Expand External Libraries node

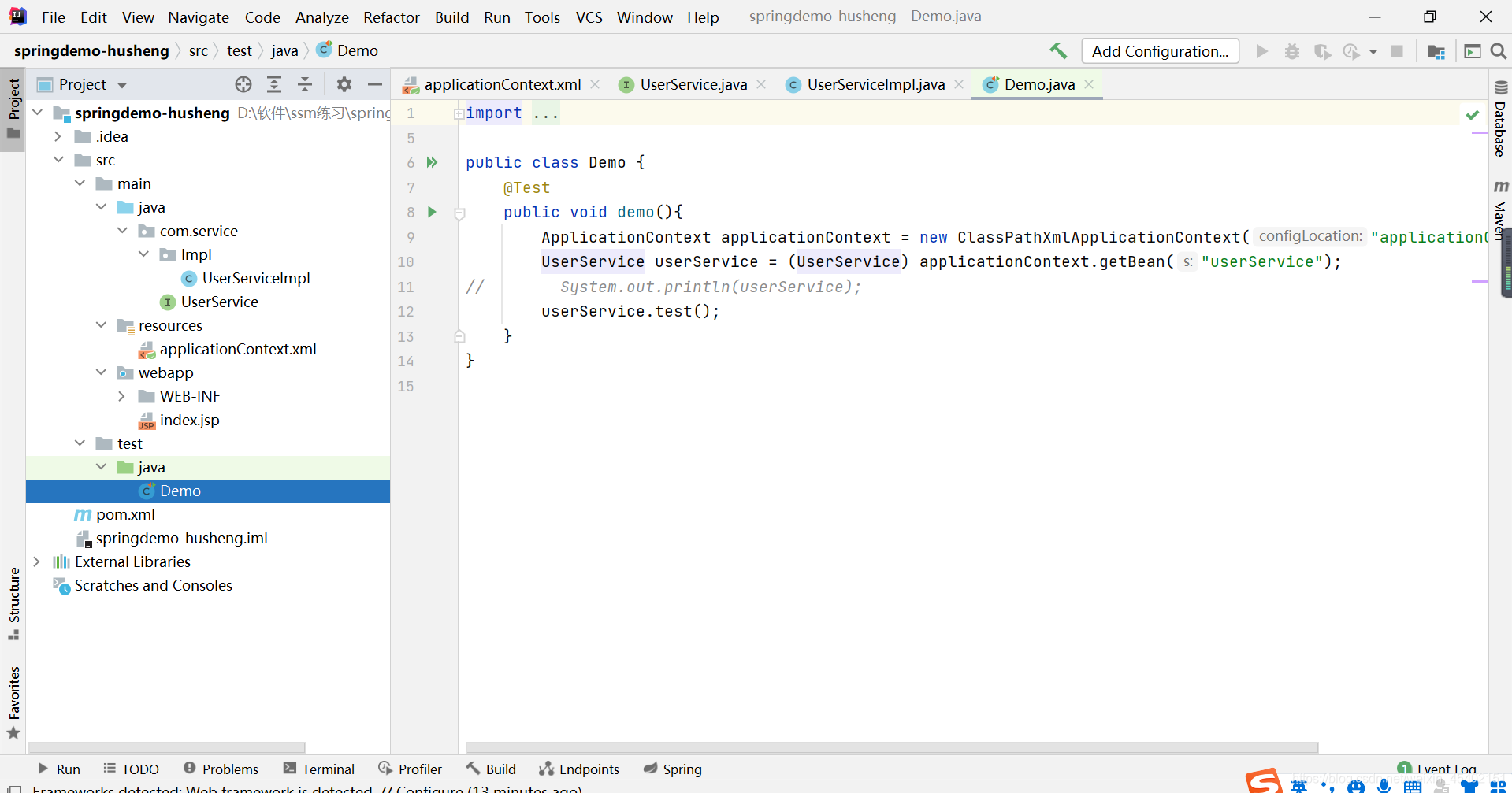[36, 561]
